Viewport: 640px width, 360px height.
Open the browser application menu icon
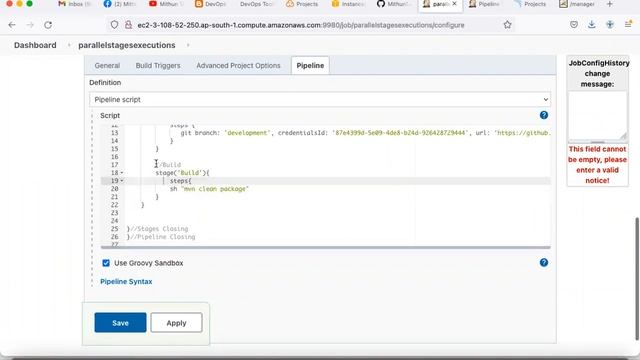(x=628, y=24)
